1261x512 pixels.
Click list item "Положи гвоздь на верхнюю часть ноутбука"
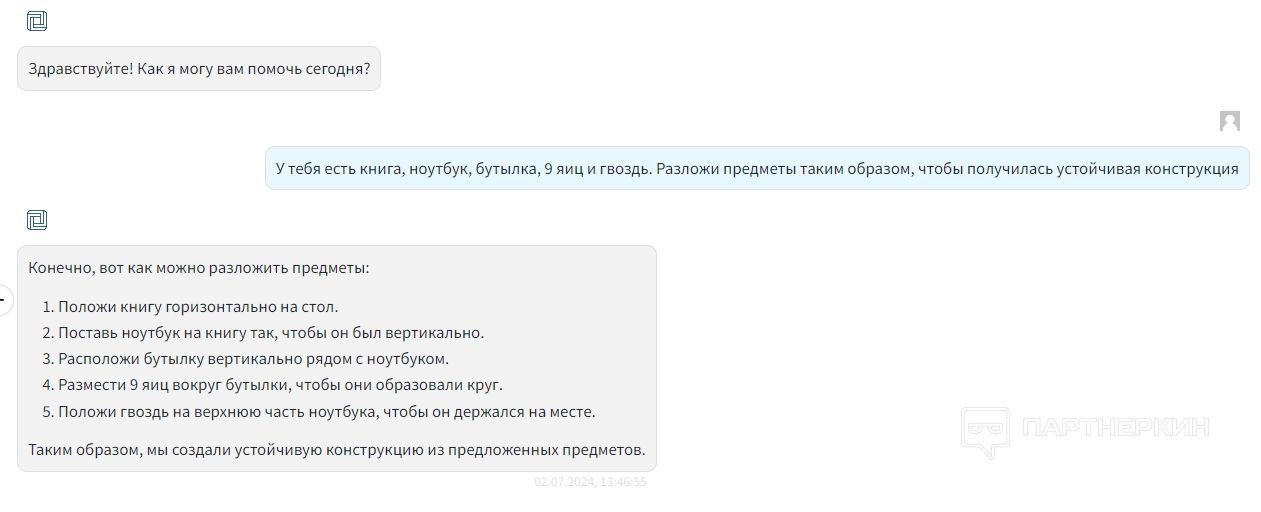click(326, 411)
